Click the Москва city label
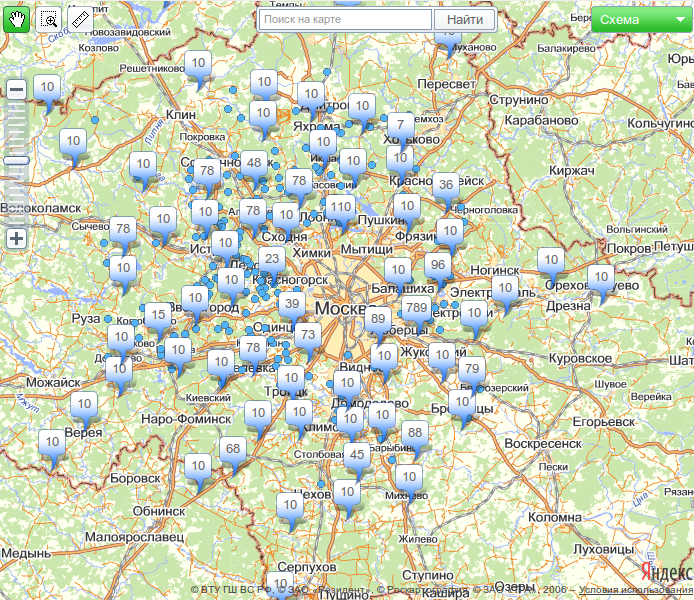 (345, 308)
